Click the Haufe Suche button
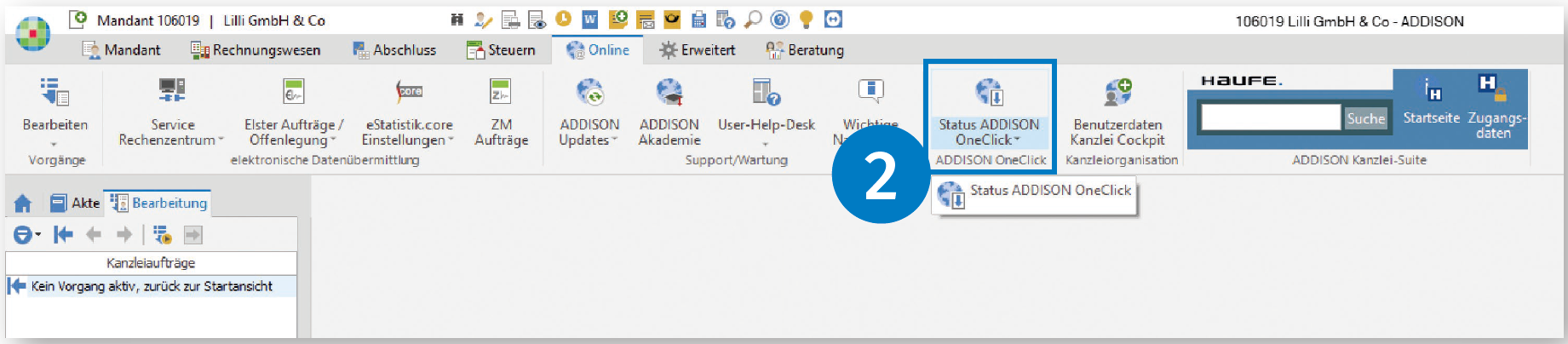 [1365, 118]
